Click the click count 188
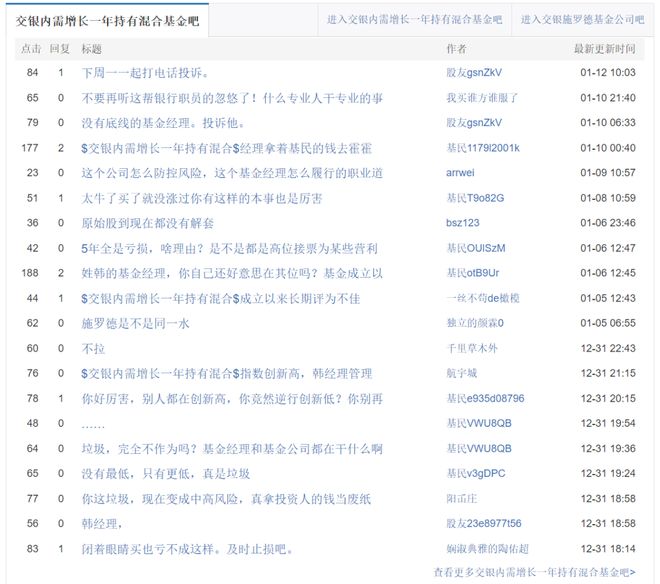Image resolution: width=660 pixels, height=584 pixels. click(x=30, y=273)
